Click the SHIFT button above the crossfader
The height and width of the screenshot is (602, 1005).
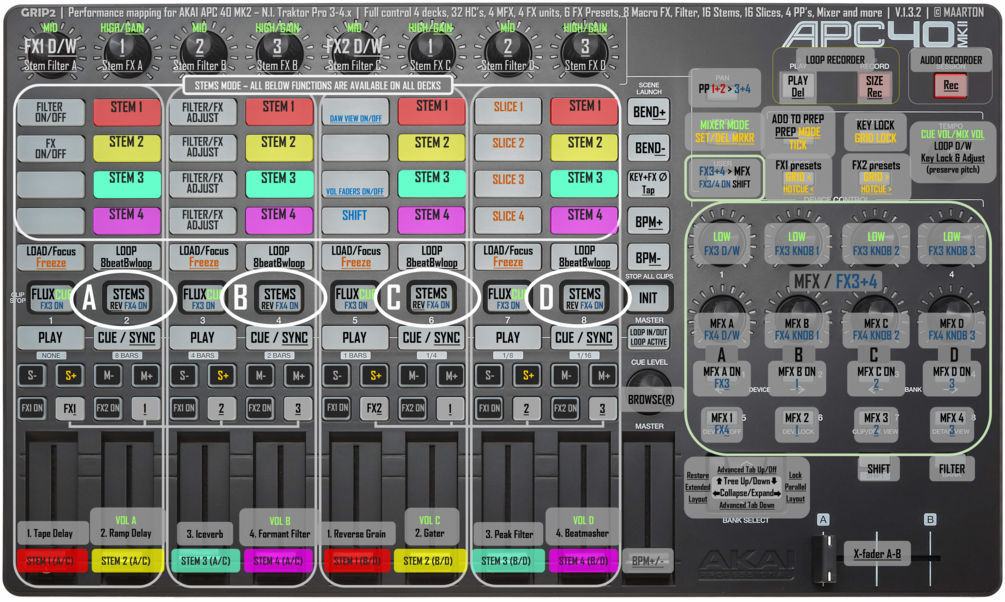pyautogui.click(x=878, y=469)
